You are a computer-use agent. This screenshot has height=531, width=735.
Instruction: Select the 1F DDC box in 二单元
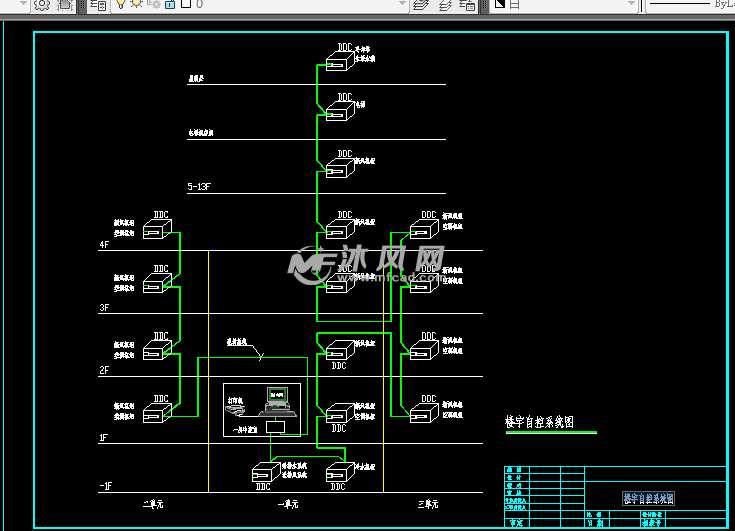(x=157, y=413)
